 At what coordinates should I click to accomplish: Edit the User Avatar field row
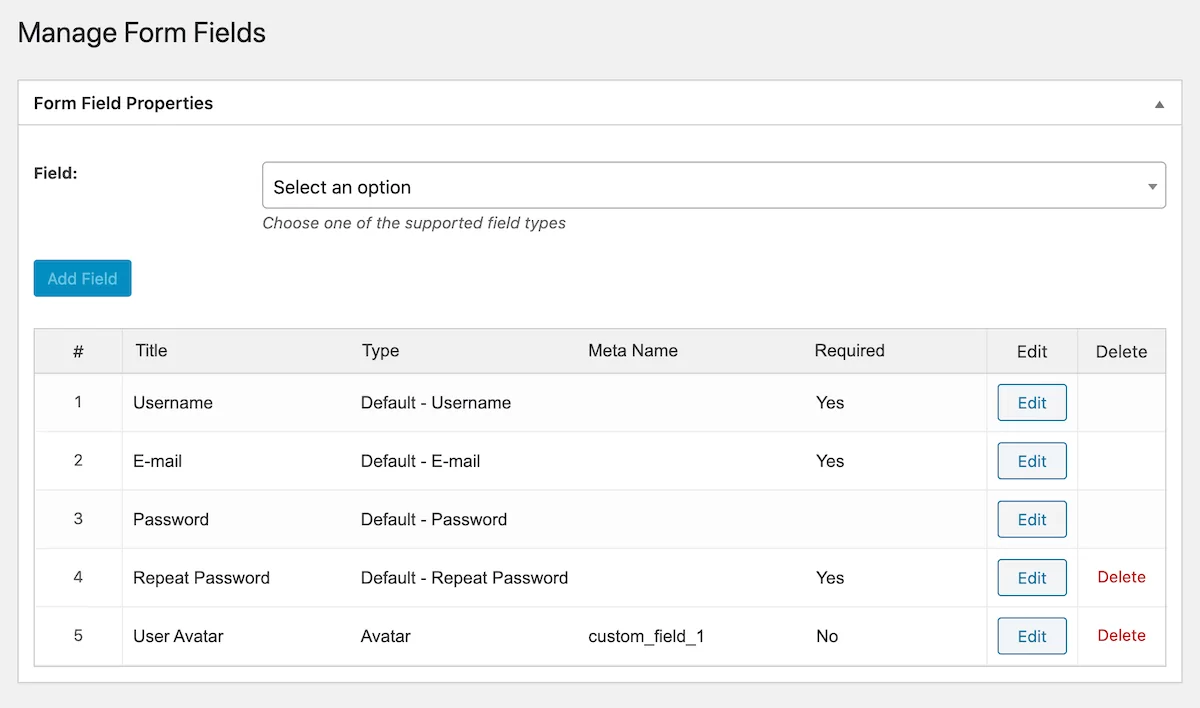tap(1032, 636)
